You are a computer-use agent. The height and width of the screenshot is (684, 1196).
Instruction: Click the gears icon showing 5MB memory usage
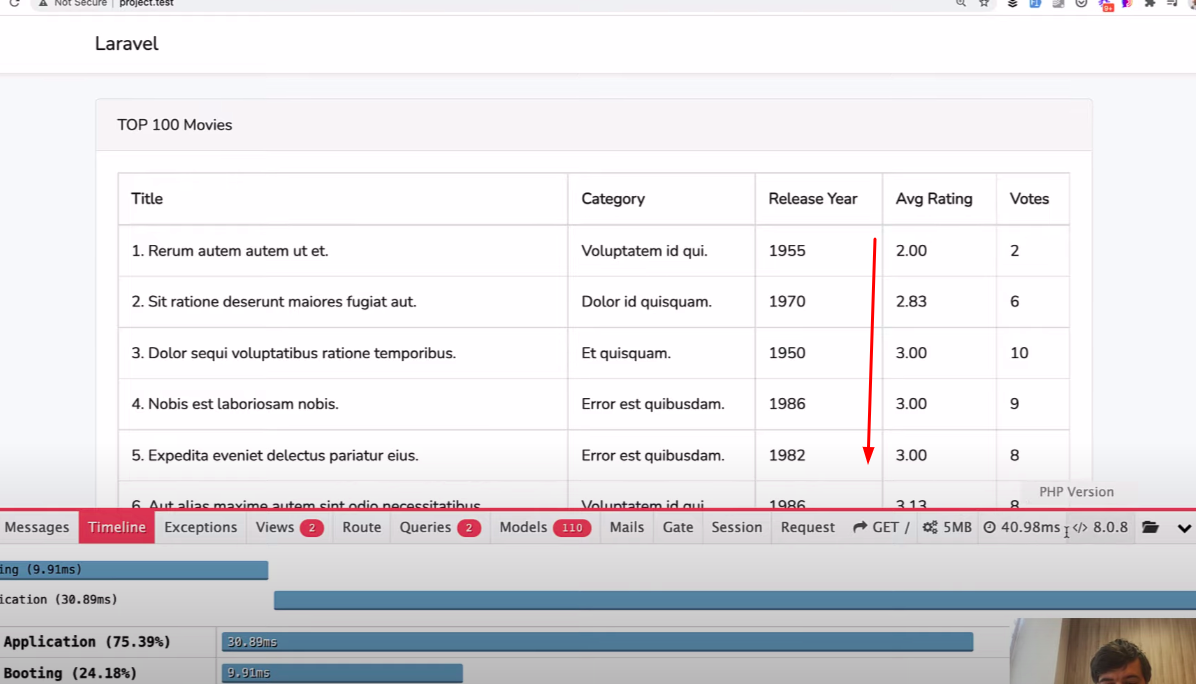point(946,527)
